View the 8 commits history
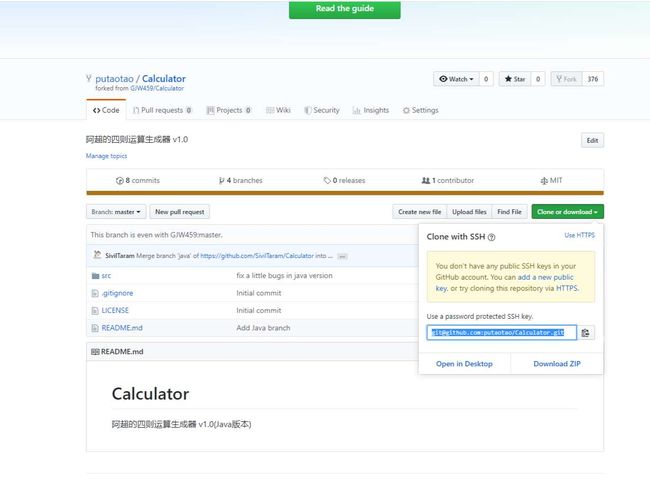The image size is (650, 481). 138,180
